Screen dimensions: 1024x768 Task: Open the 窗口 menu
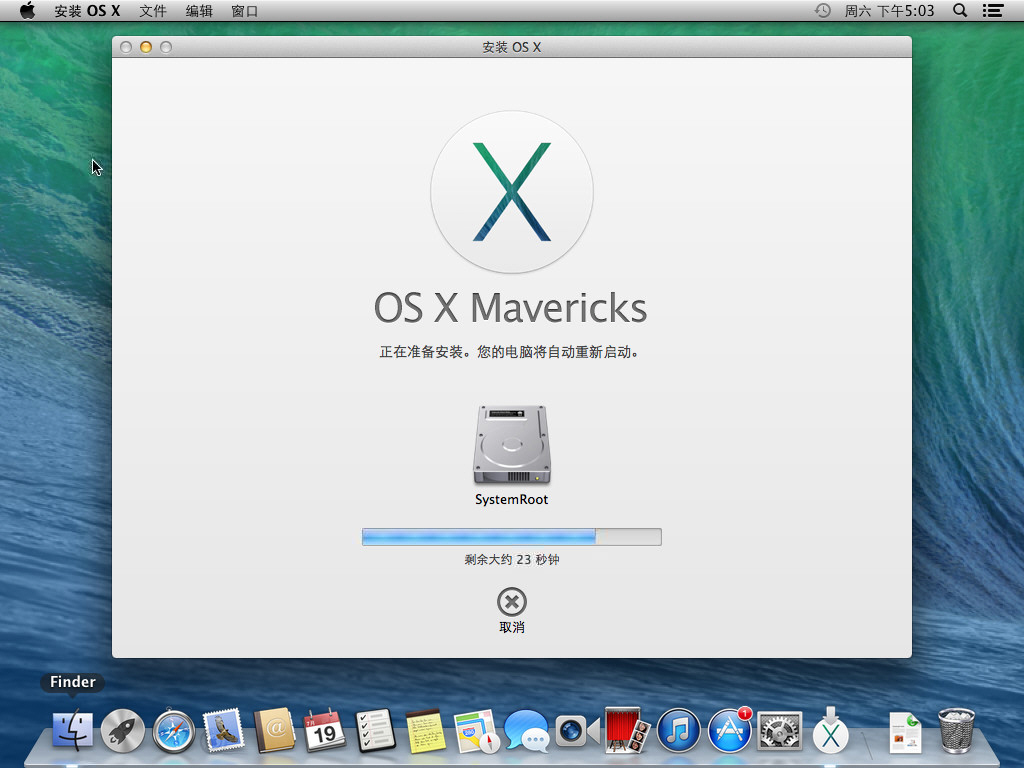click(245, 10)
